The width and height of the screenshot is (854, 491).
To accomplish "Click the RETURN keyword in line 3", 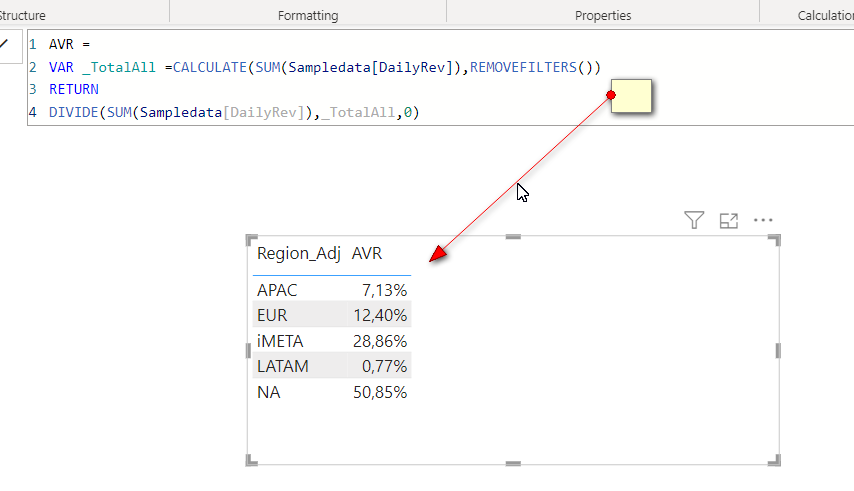I will click(74, 89).
